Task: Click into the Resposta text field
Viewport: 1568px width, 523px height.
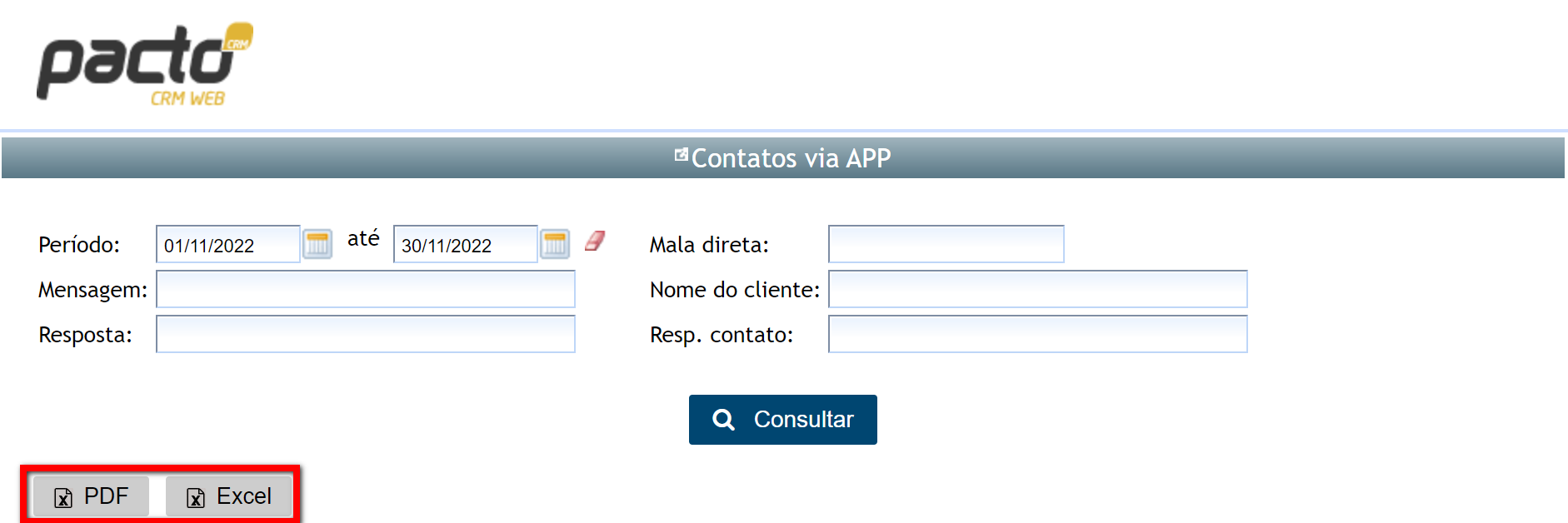Action: click(365, 334)
